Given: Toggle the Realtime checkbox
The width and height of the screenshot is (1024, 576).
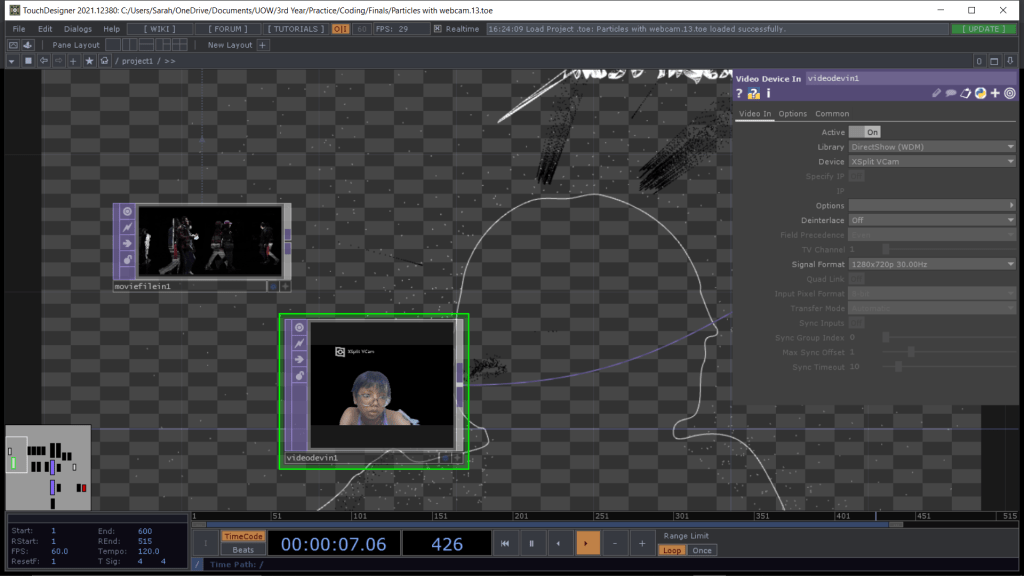Looking at the screenshot, I should [438, 29].
